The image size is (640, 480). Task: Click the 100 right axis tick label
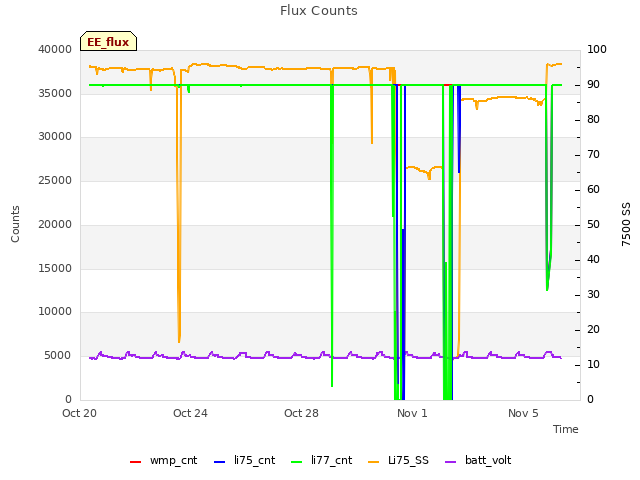[x=597, y=49]
